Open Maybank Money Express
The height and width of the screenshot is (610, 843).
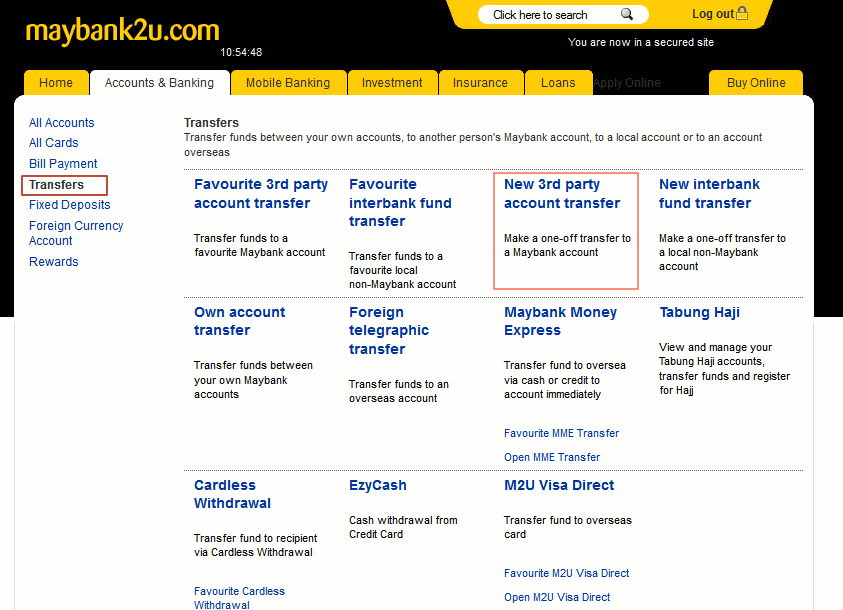pyautogui.click(x=560, y=321)
